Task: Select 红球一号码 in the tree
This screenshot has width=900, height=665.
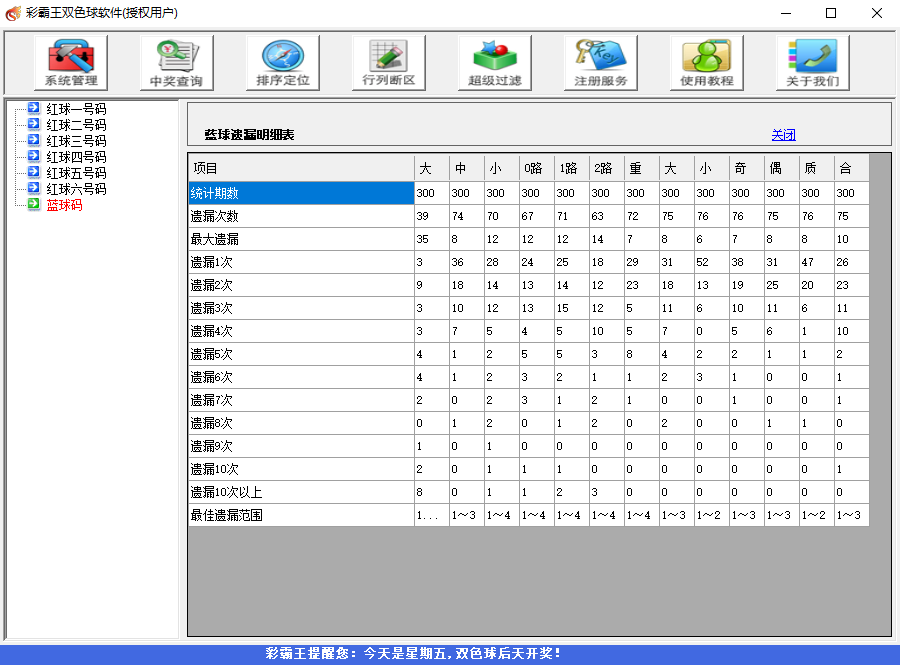Action: point(76,108)
